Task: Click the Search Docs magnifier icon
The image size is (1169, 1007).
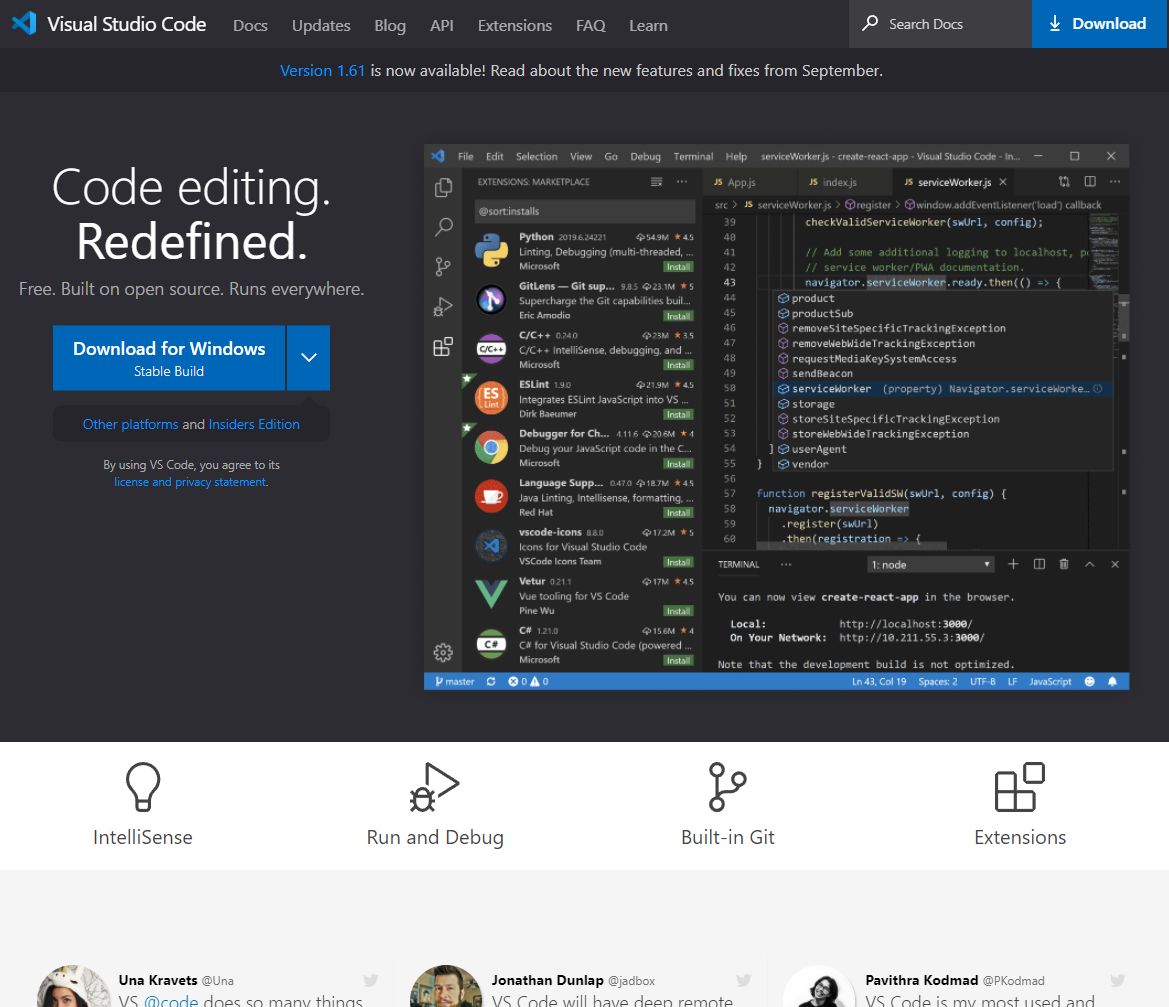Action: pos(869,23)
